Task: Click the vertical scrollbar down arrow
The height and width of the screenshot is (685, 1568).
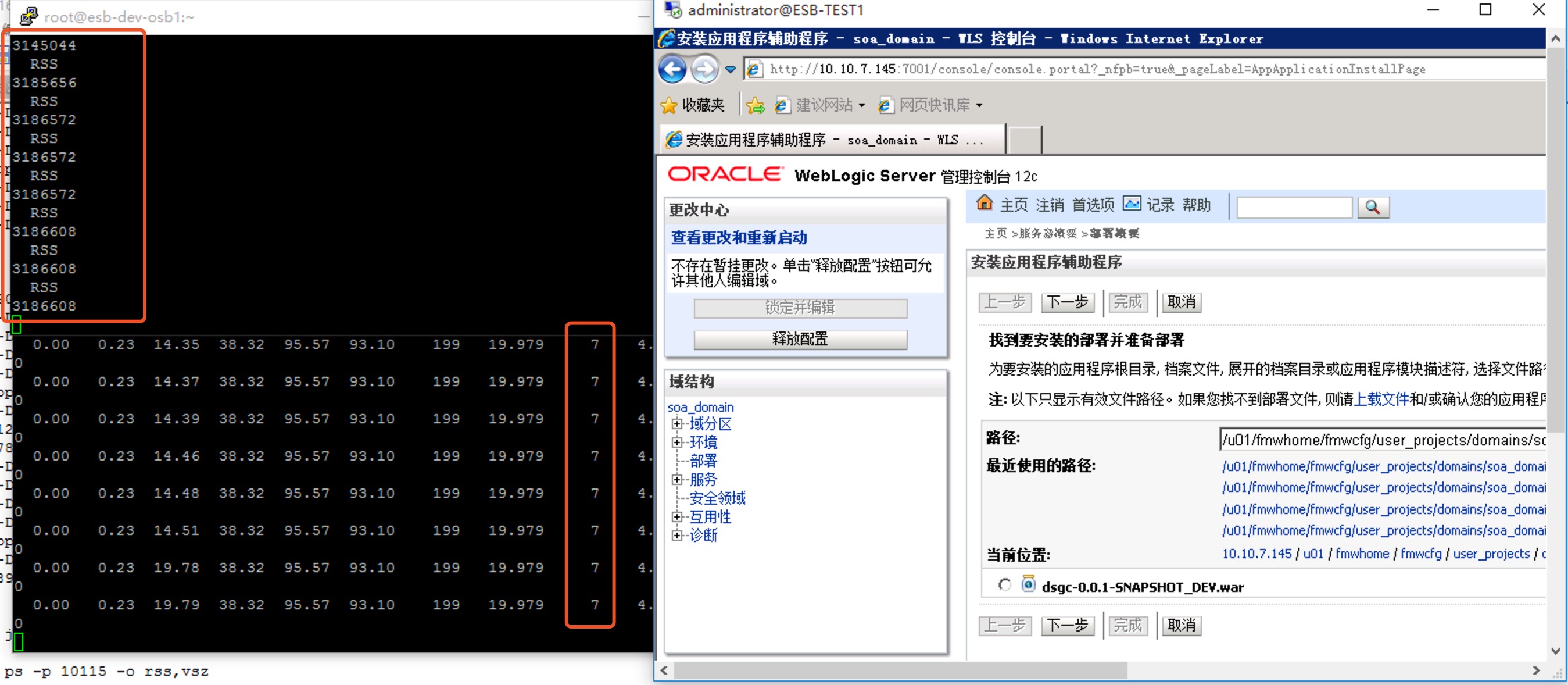Action: [x=1556, y=651]
